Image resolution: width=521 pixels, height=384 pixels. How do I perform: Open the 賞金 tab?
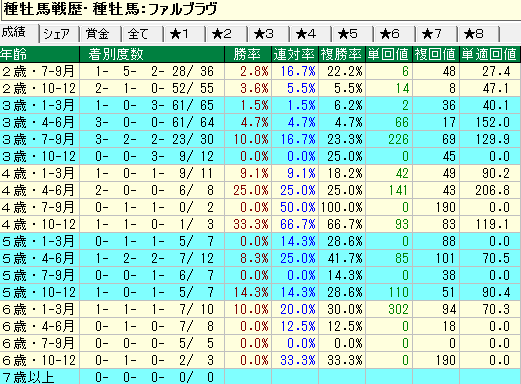tap(100, 34)
